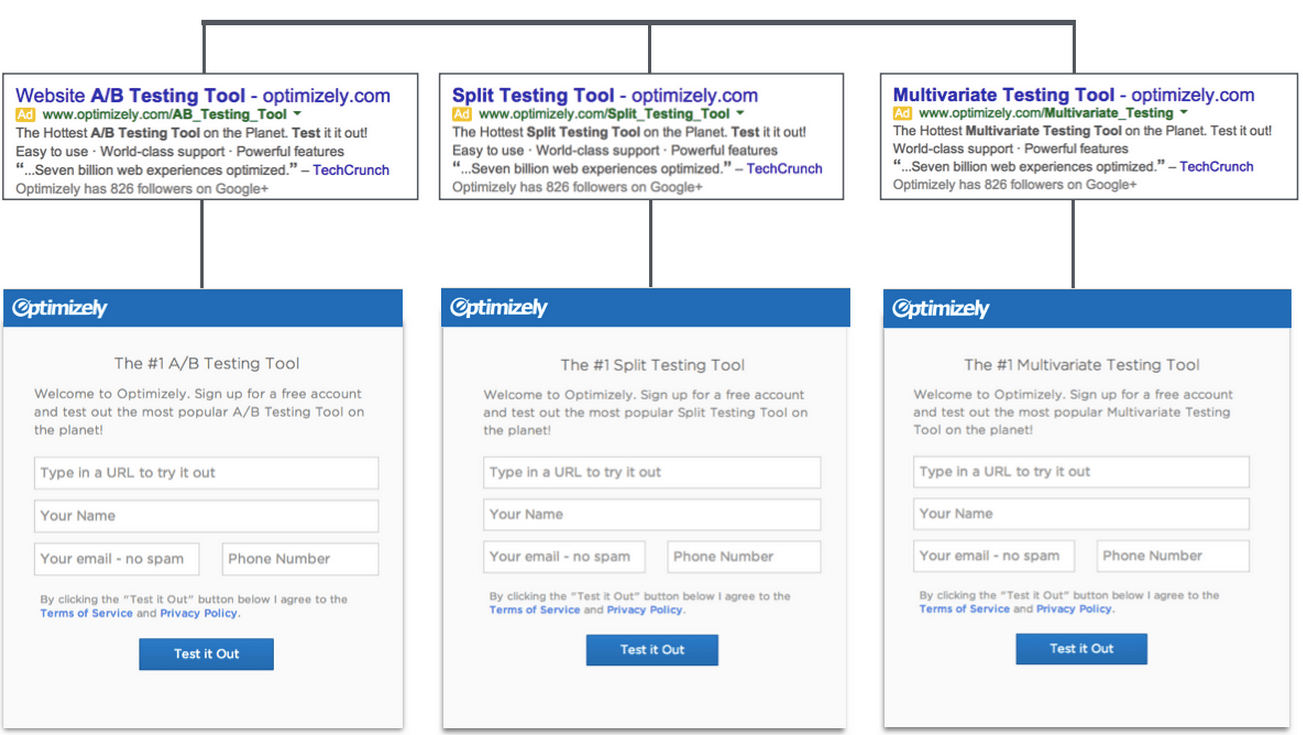Open the Website A/B Testing Tool ad headline
The width and height of the screenshot is (1303, 735).
203,96
